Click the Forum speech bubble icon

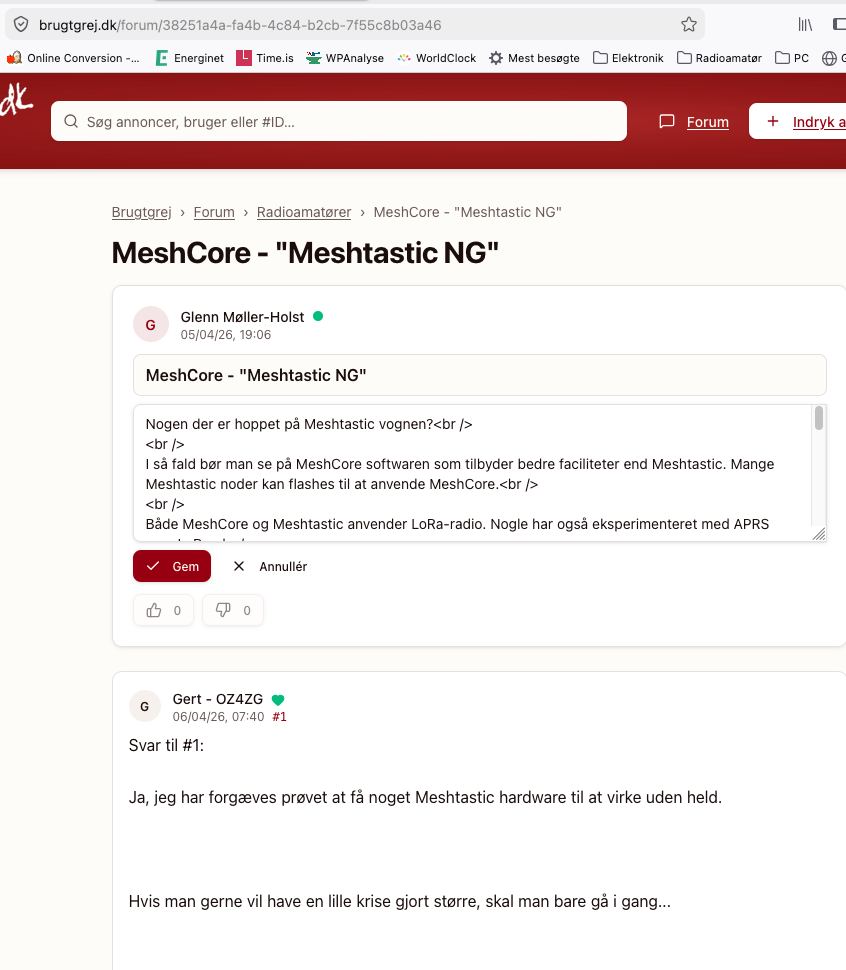tap(667, 121)
